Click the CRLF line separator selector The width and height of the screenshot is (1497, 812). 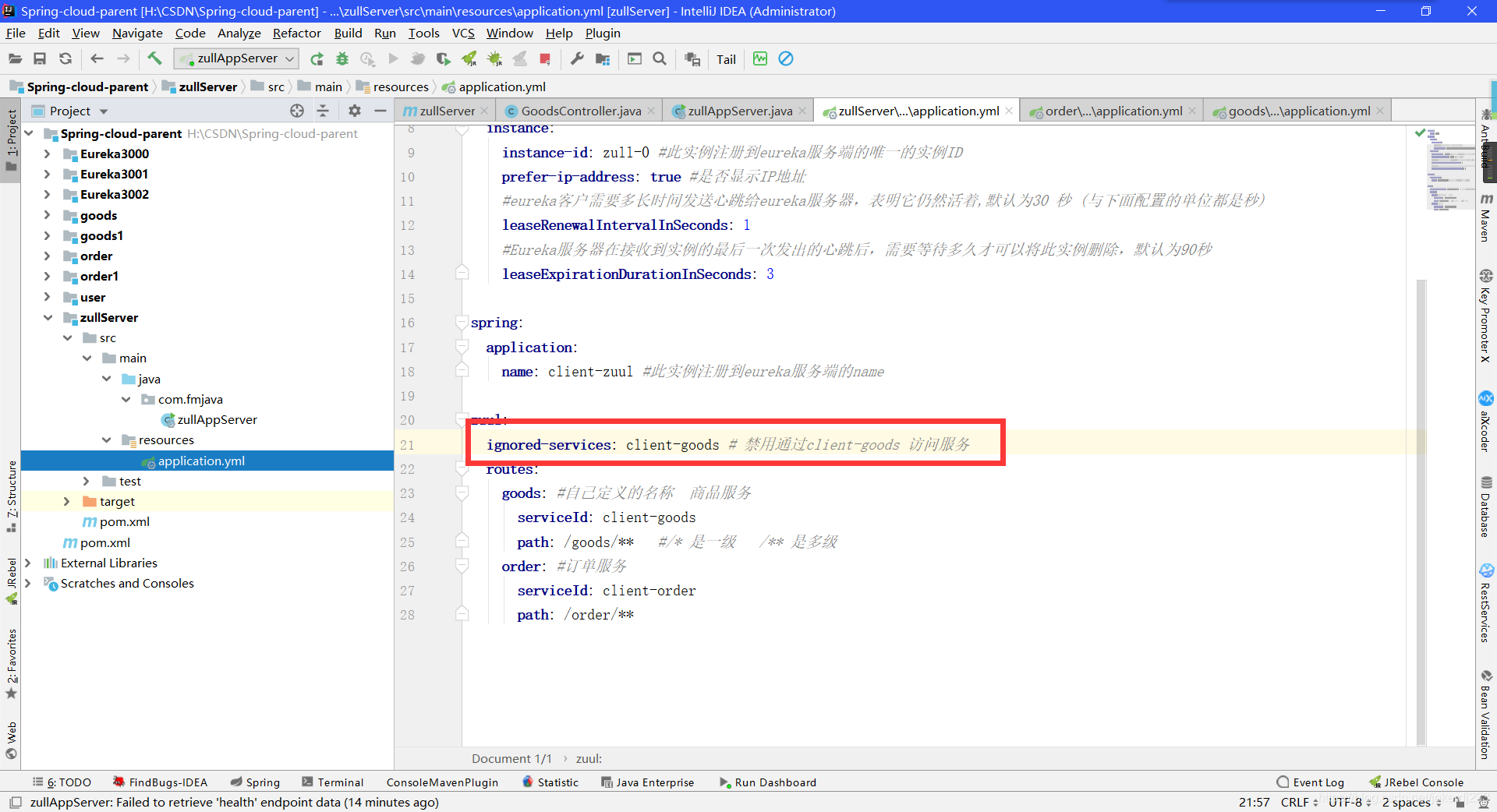tap(1299, 802)
